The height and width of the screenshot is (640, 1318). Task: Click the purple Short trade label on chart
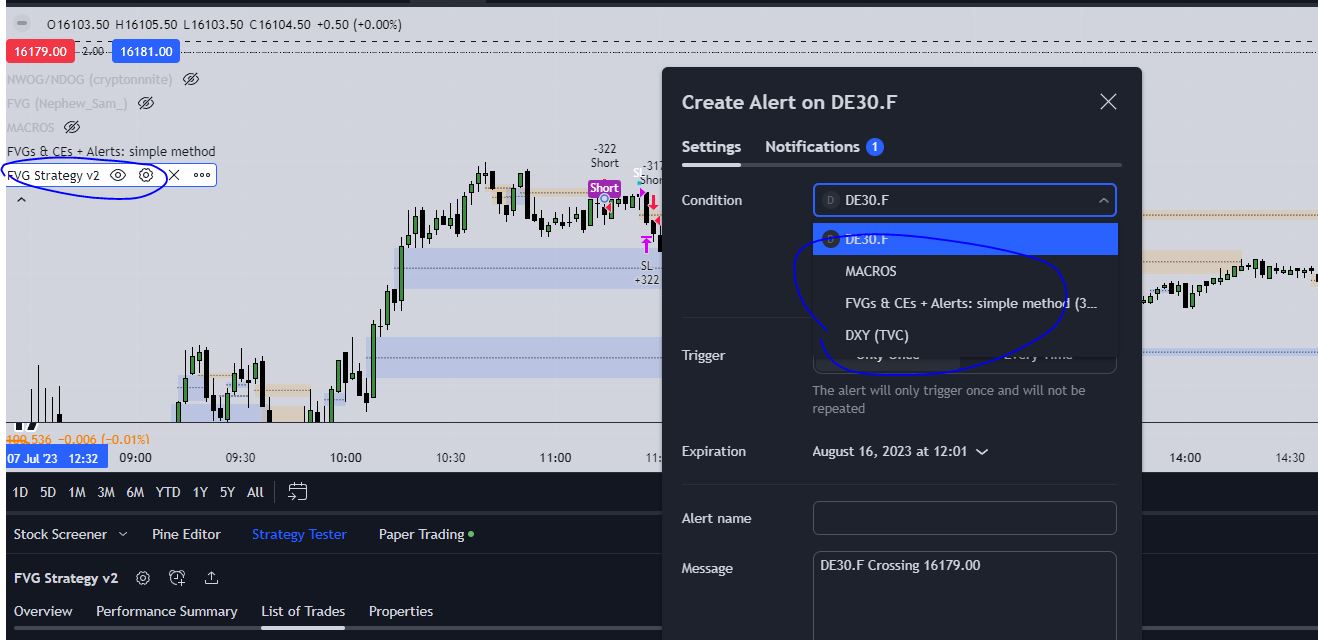pyautogui.click(x=604, y=188)
